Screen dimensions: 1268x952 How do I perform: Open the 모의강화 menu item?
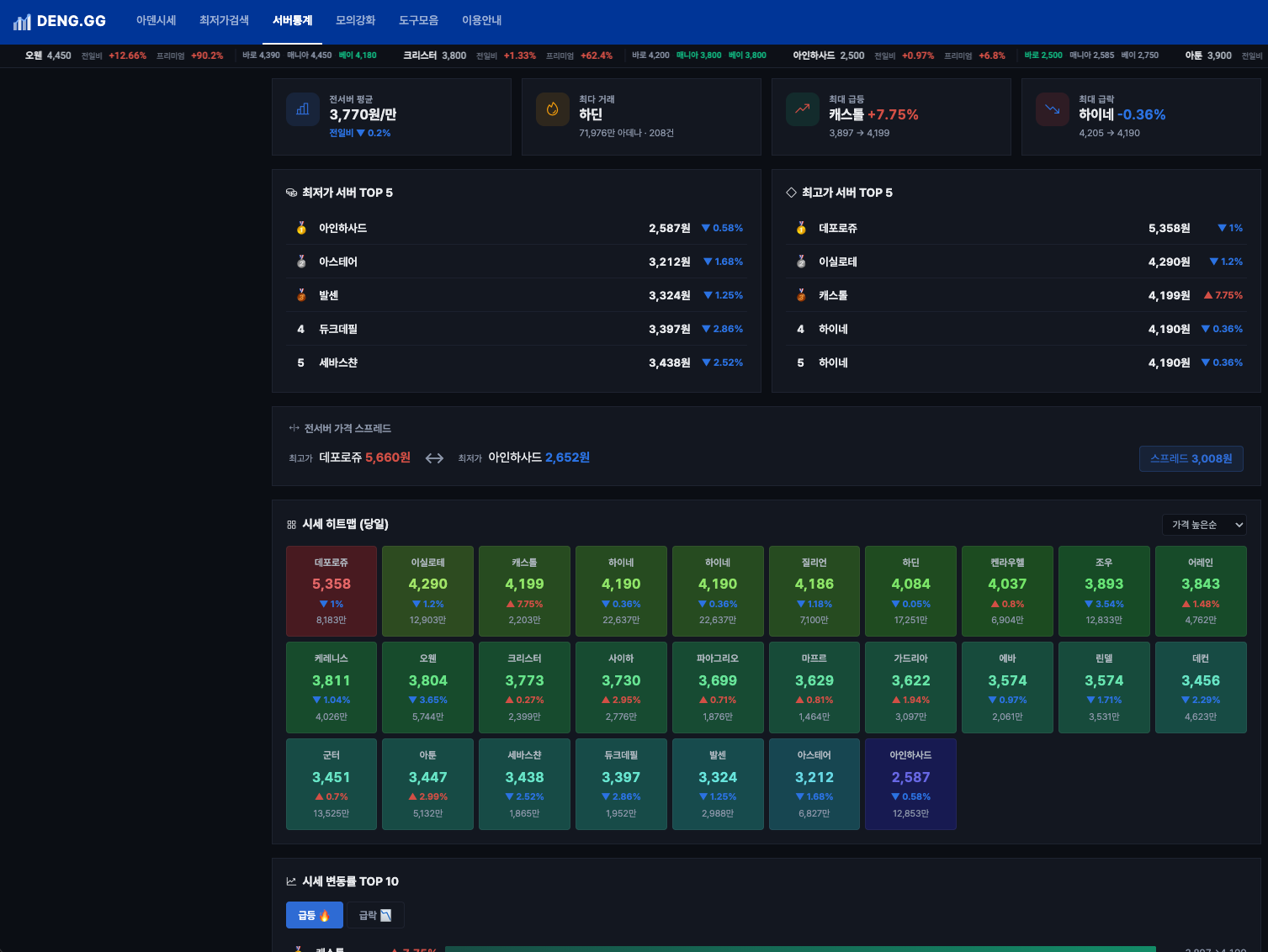(355, 20)
